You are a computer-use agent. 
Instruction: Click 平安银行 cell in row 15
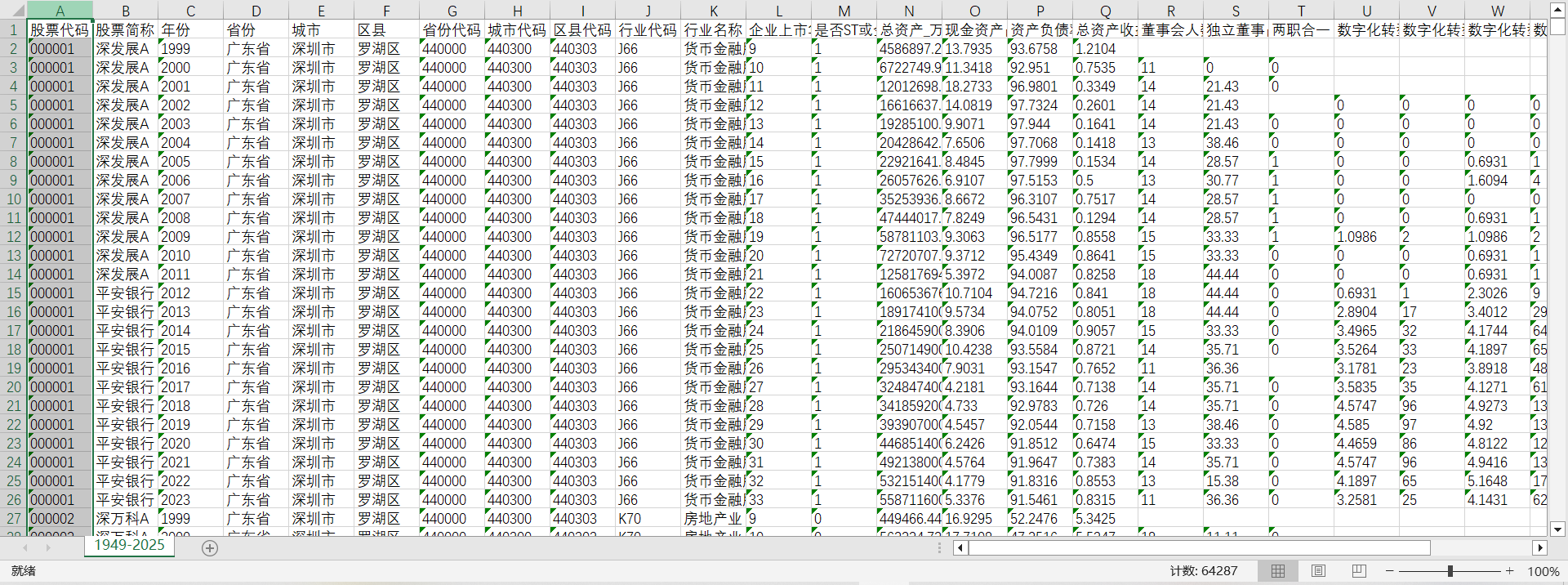pos(125,292)
